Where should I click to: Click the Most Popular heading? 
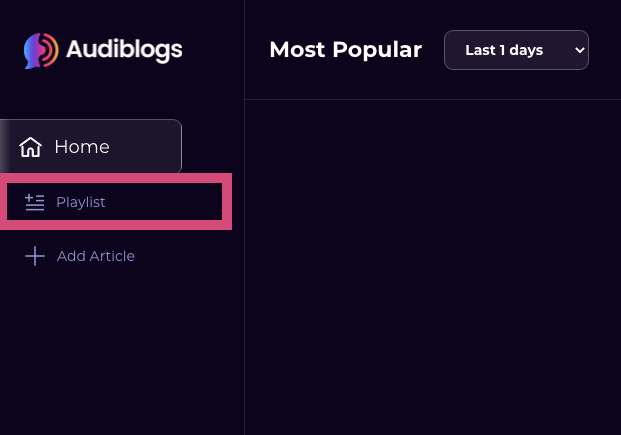tap(345, 50)
